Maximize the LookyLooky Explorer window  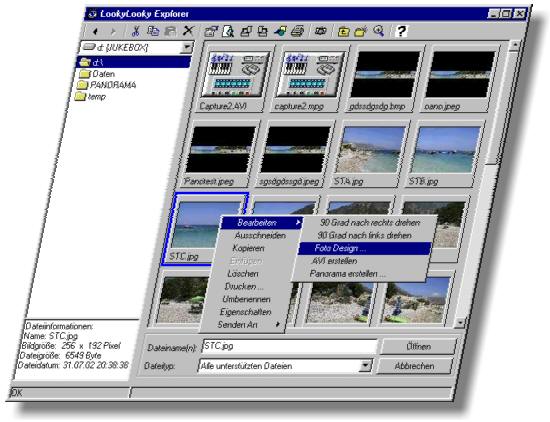[506, 14]
